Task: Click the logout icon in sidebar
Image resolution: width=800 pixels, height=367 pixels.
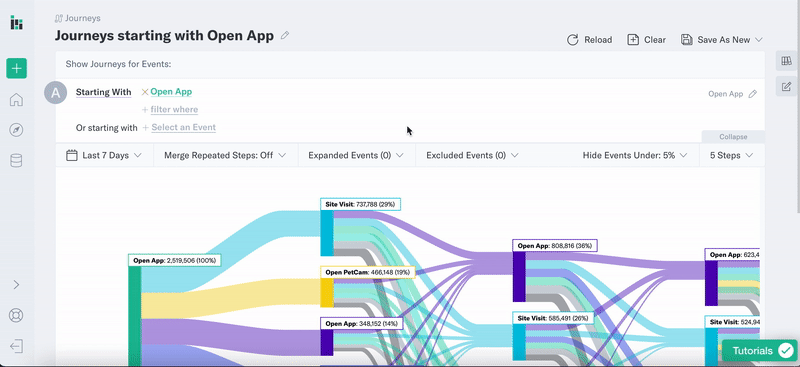Action: coord(16,346)
